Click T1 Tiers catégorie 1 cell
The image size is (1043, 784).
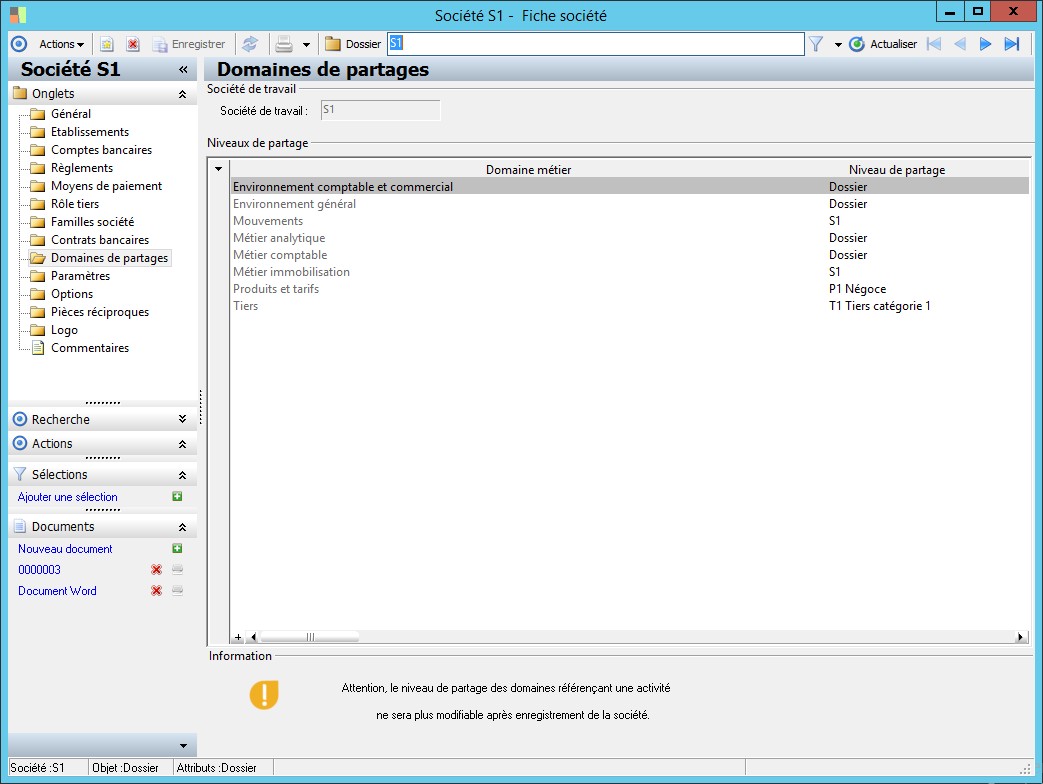879,306
